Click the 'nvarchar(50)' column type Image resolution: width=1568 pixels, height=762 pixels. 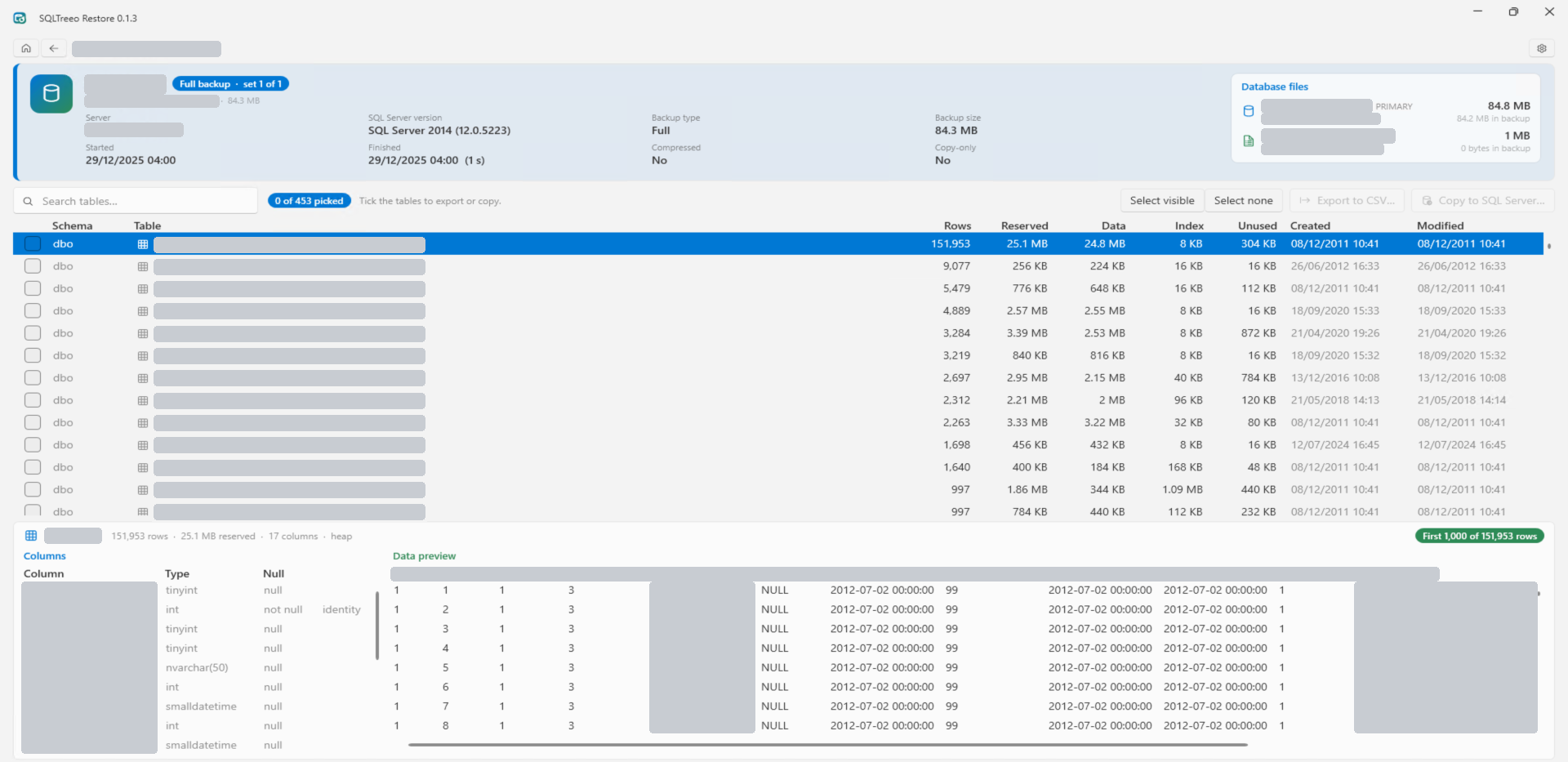(x=197, y=667)
